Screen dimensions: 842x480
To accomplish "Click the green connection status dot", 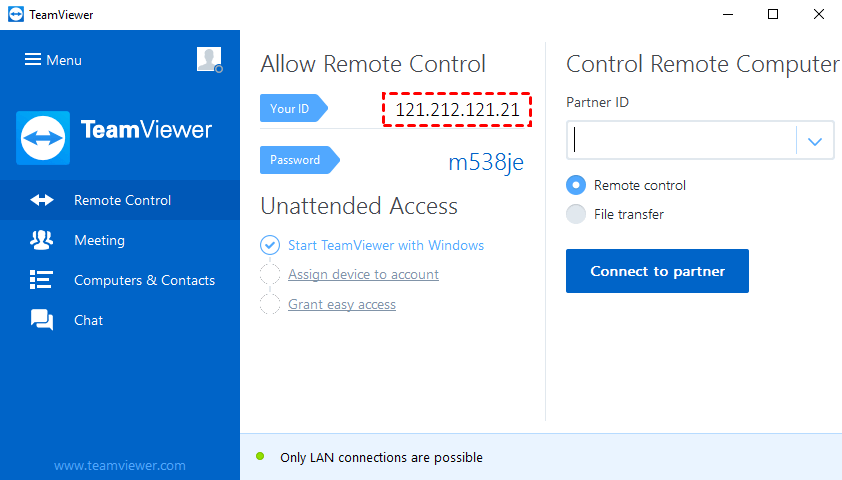I will pyautogui.click(x=260, y=457).
